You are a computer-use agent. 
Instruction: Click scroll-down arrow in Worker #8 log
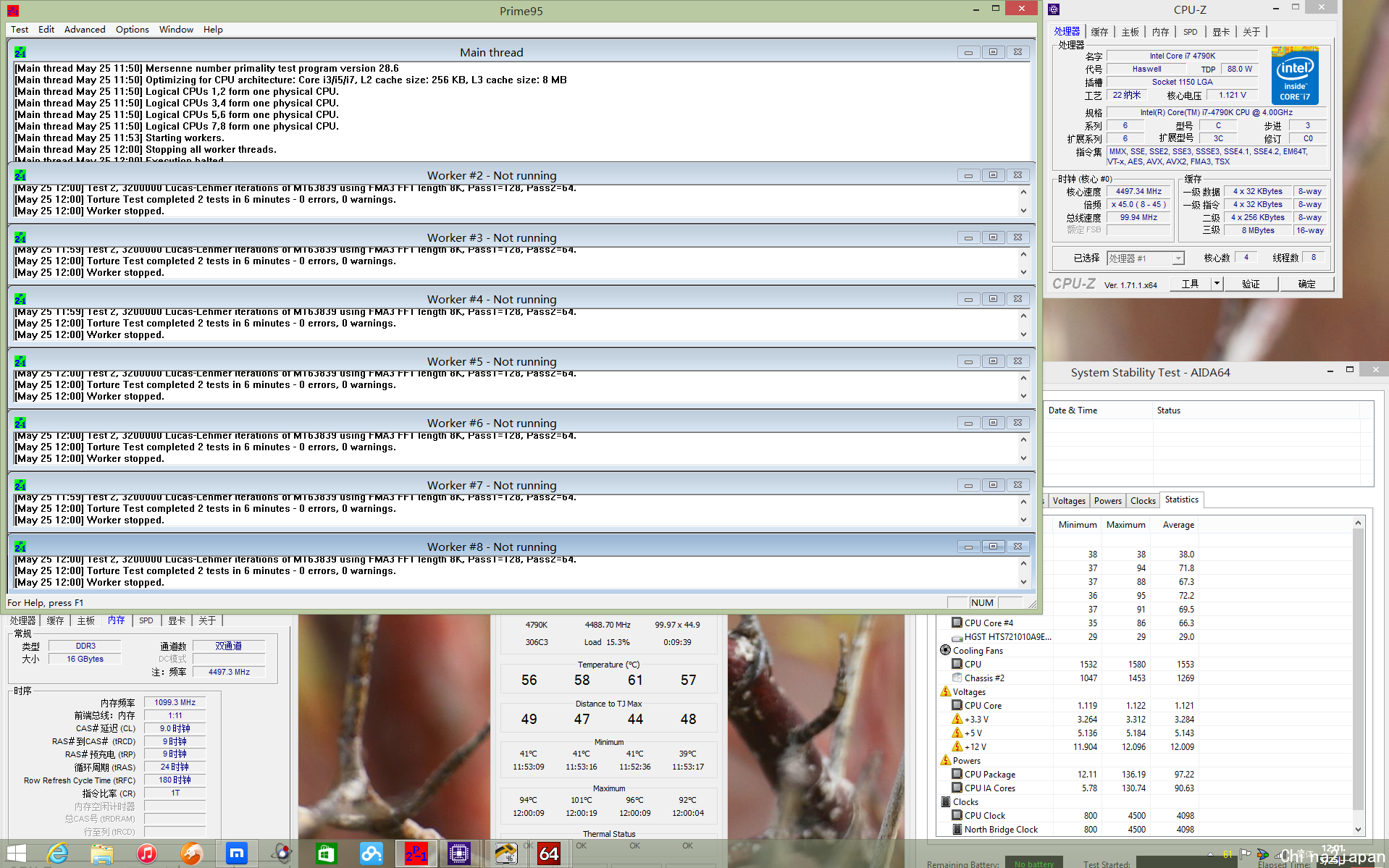pos(1023,582)
